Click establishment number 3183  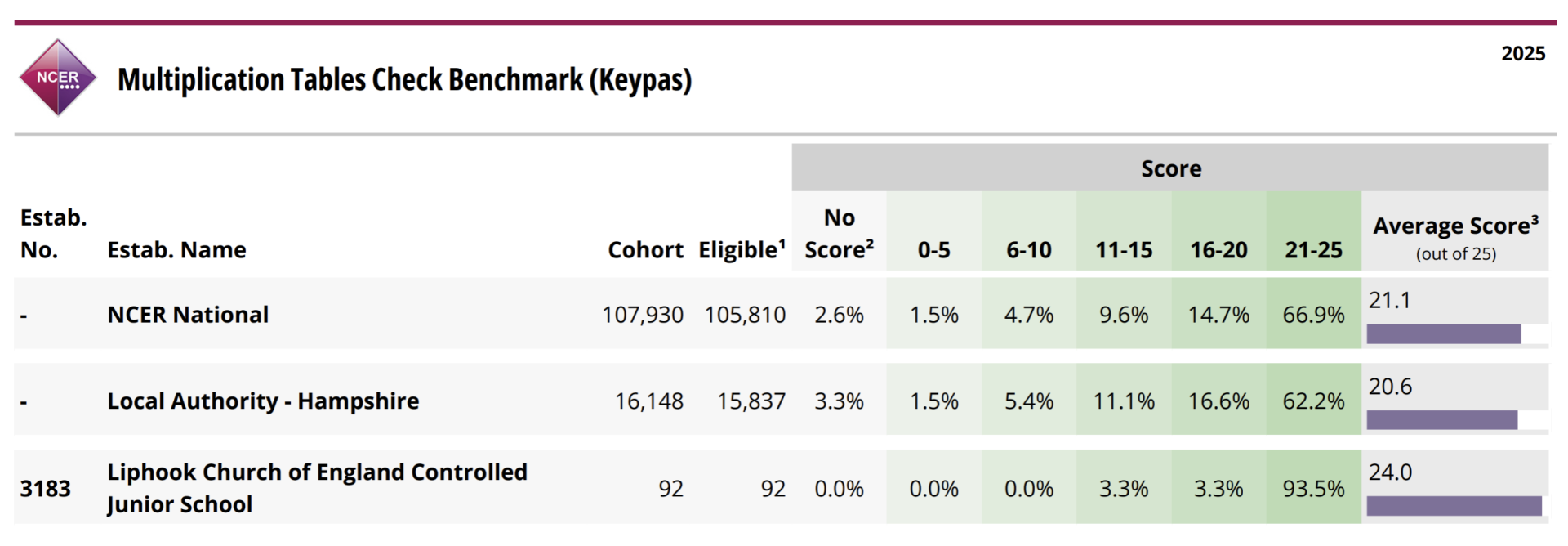[x=46, y=489]
